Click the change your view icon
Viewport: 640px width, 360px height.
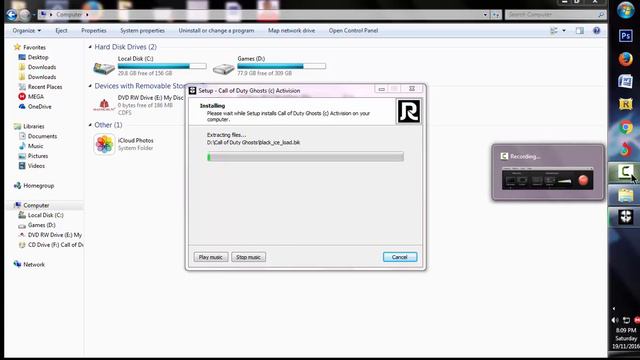(x=554, y=31)
